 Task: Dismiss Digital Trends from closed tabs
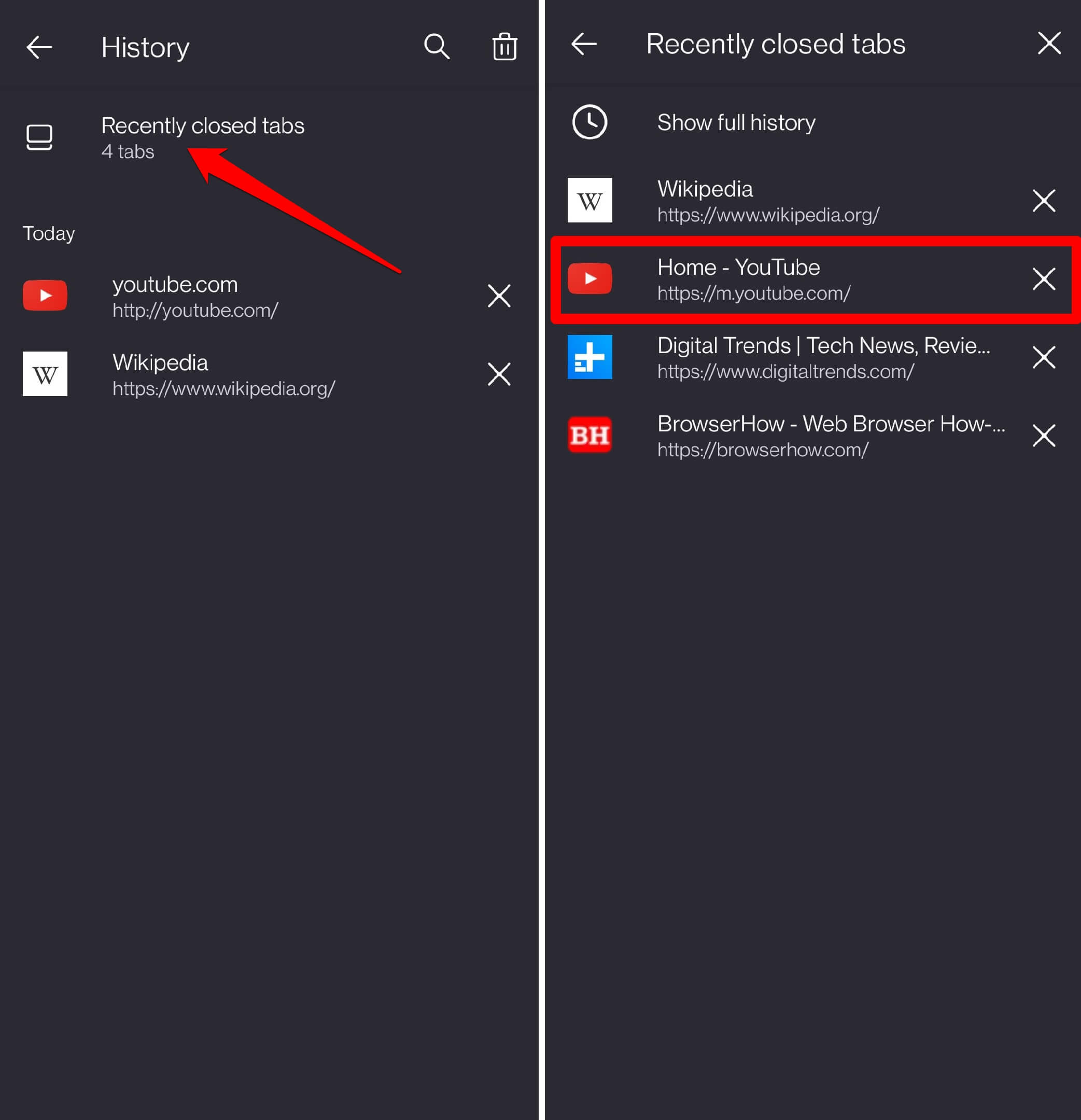tap(1044, 357)
